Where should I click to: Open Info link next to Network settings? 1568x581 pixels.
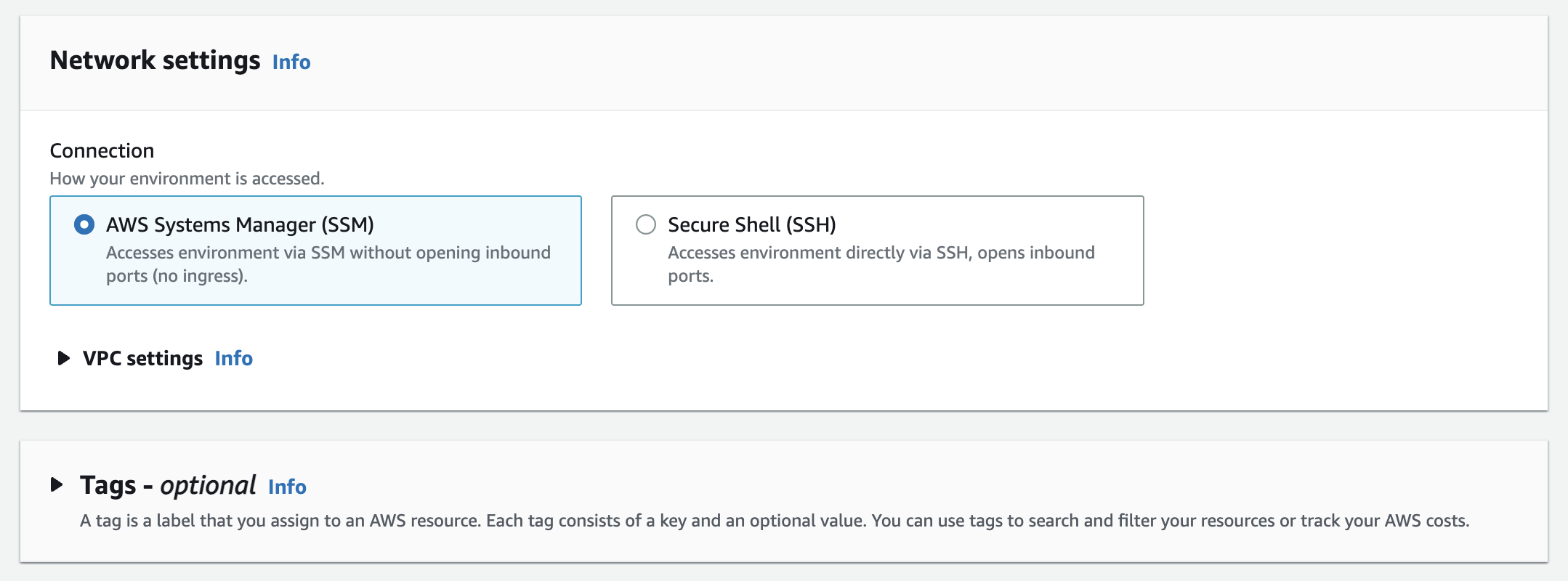point(291,62)
